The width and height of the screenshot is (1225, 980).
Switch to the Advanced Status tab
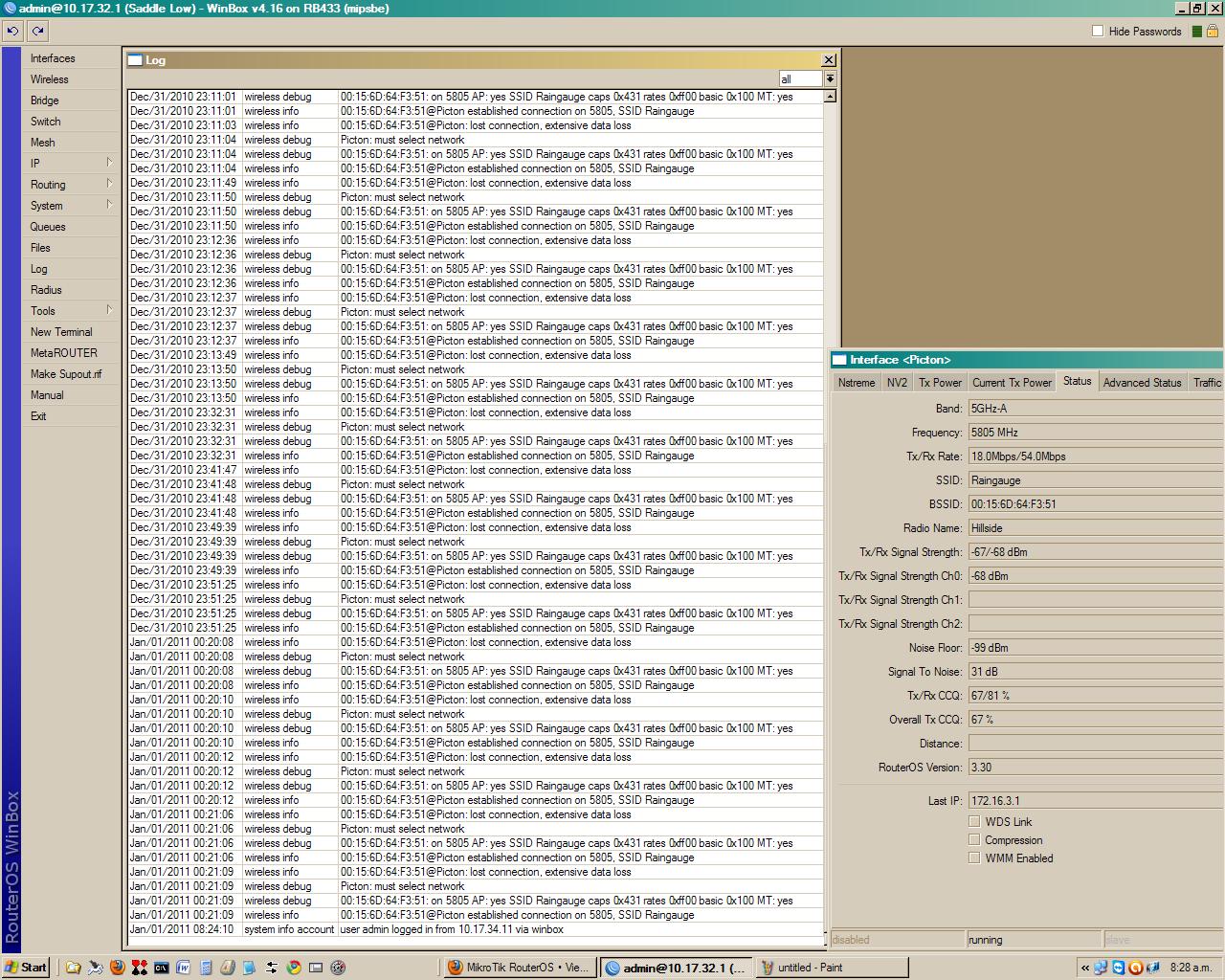click(1142, 382)
